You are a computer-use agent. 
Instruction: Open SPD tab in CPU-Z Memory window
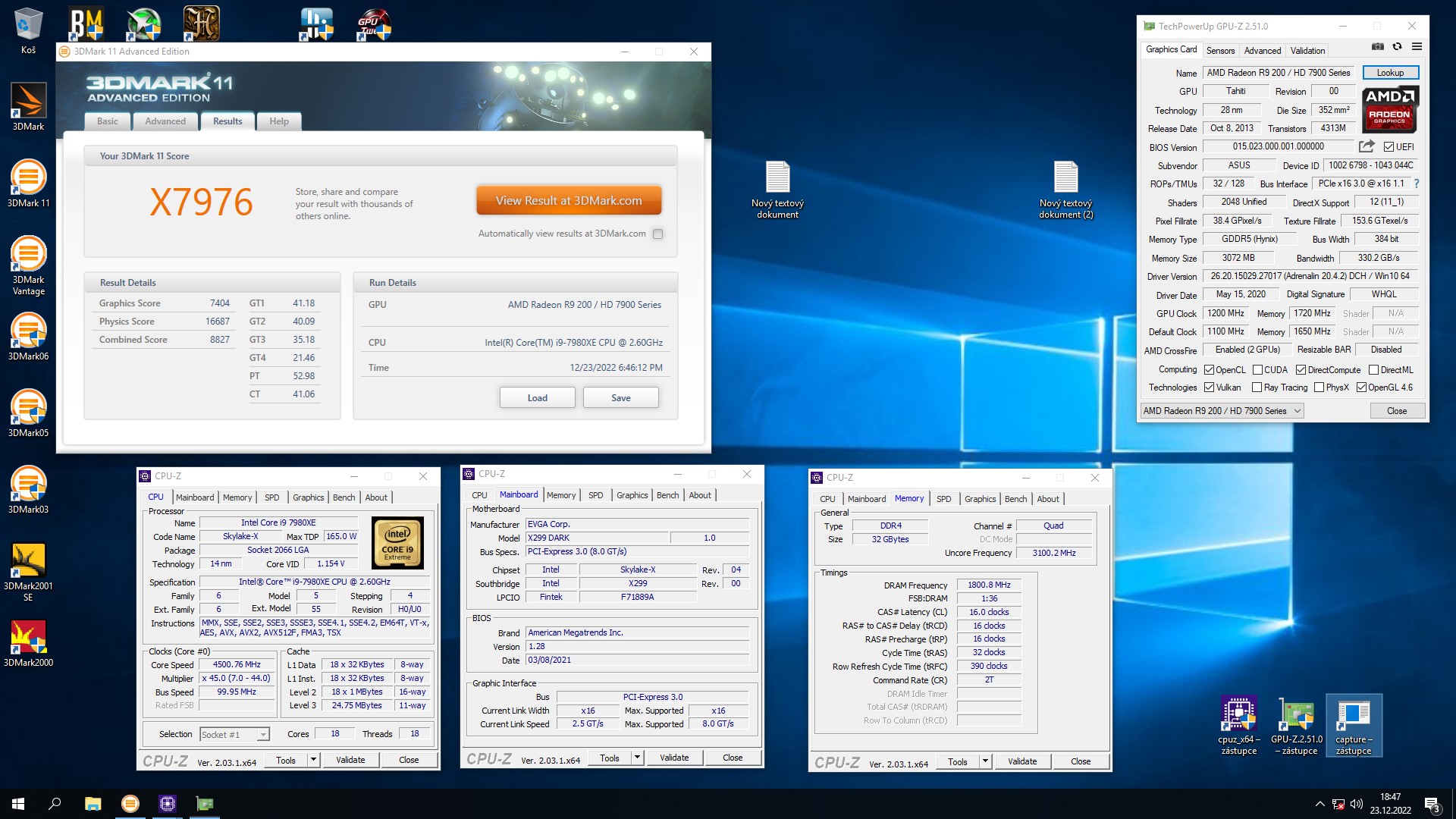click(943, 499)
